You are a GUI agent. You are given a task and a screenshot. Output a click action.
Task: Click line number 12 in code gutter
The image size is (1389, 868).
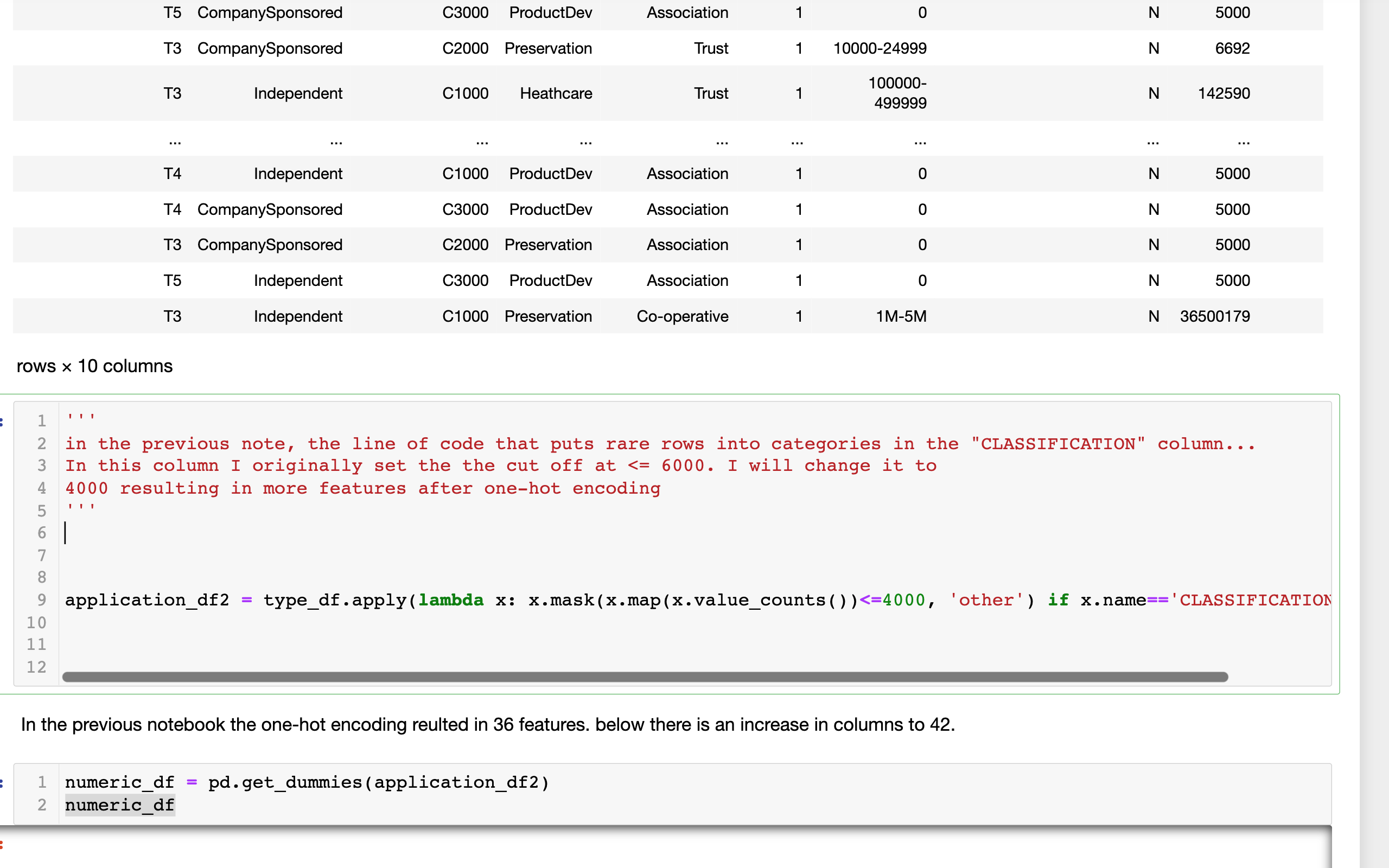click(36, 667)
